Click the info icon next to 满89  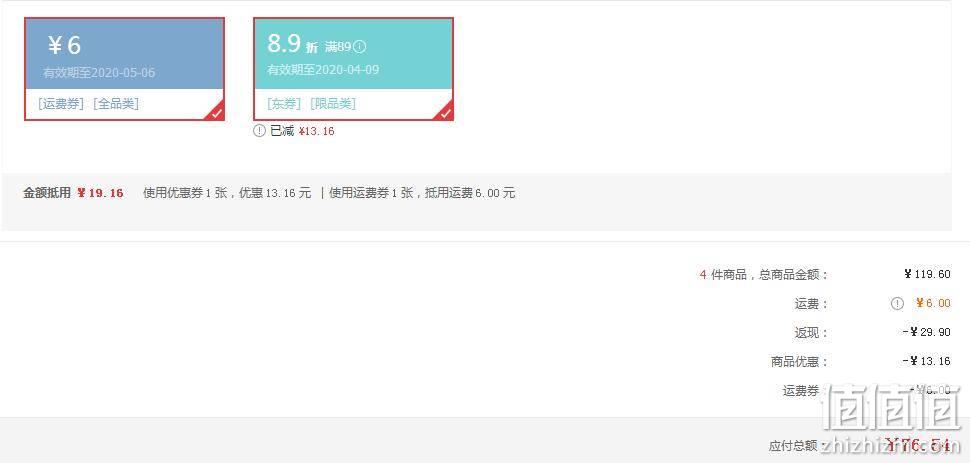pyautogui.click(x=359, y=46)
